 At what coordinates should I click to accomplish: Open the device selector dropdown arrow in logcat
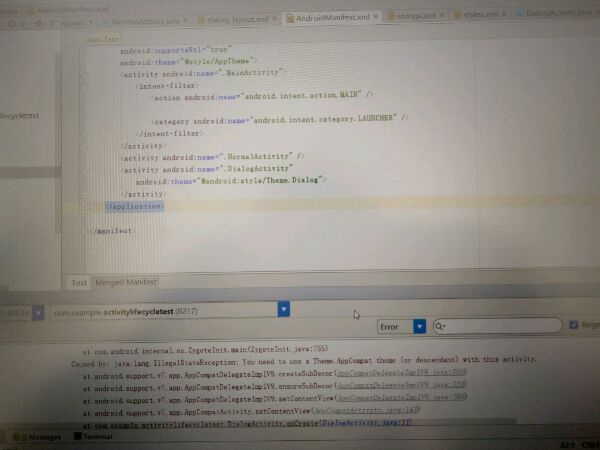(38, 313)
